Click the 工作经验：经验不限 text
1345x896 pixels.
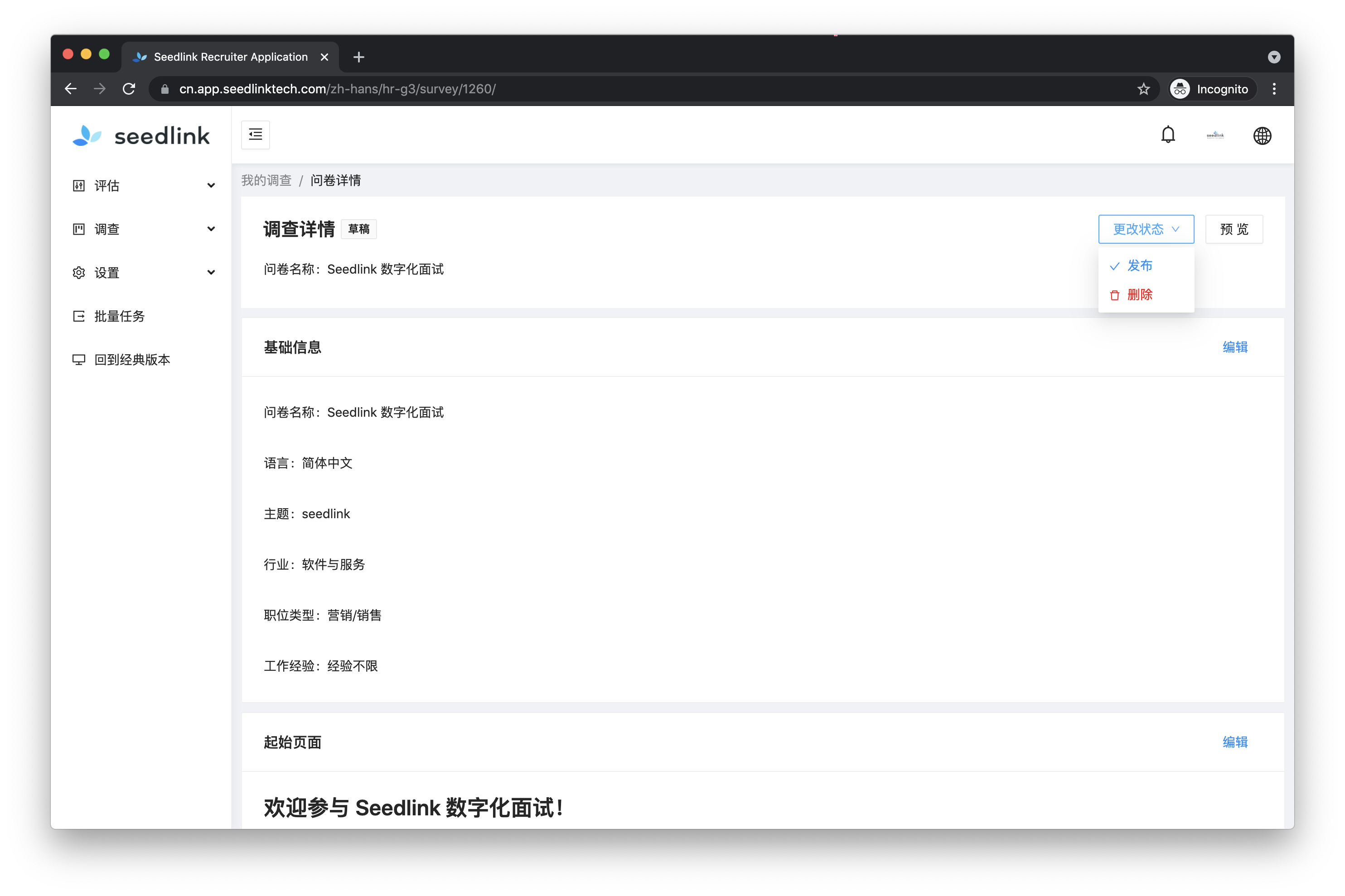coord(320,666)
